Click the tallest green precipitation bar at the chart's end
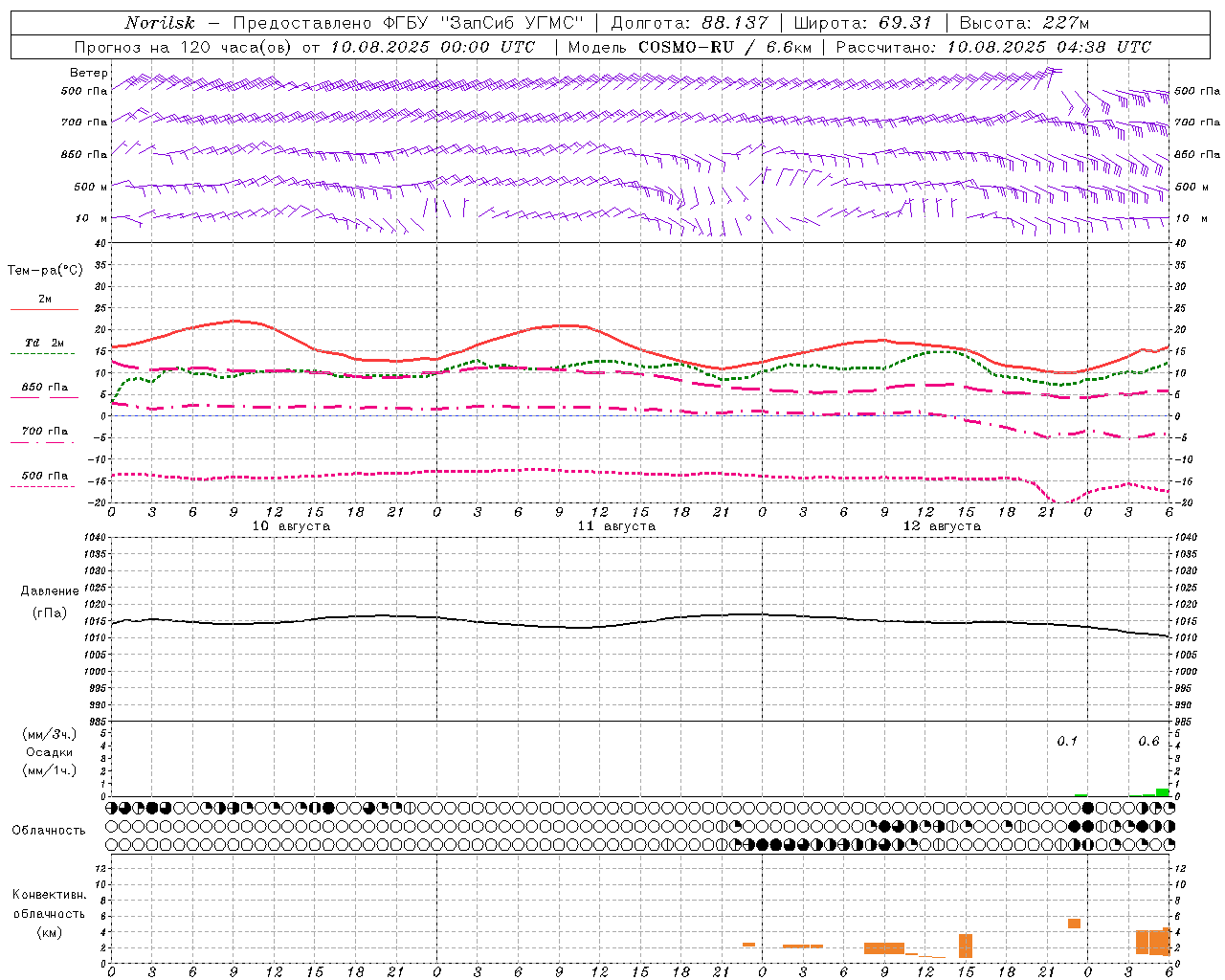This screenshot has width=1225, height=980. [x=1162, y=792]
